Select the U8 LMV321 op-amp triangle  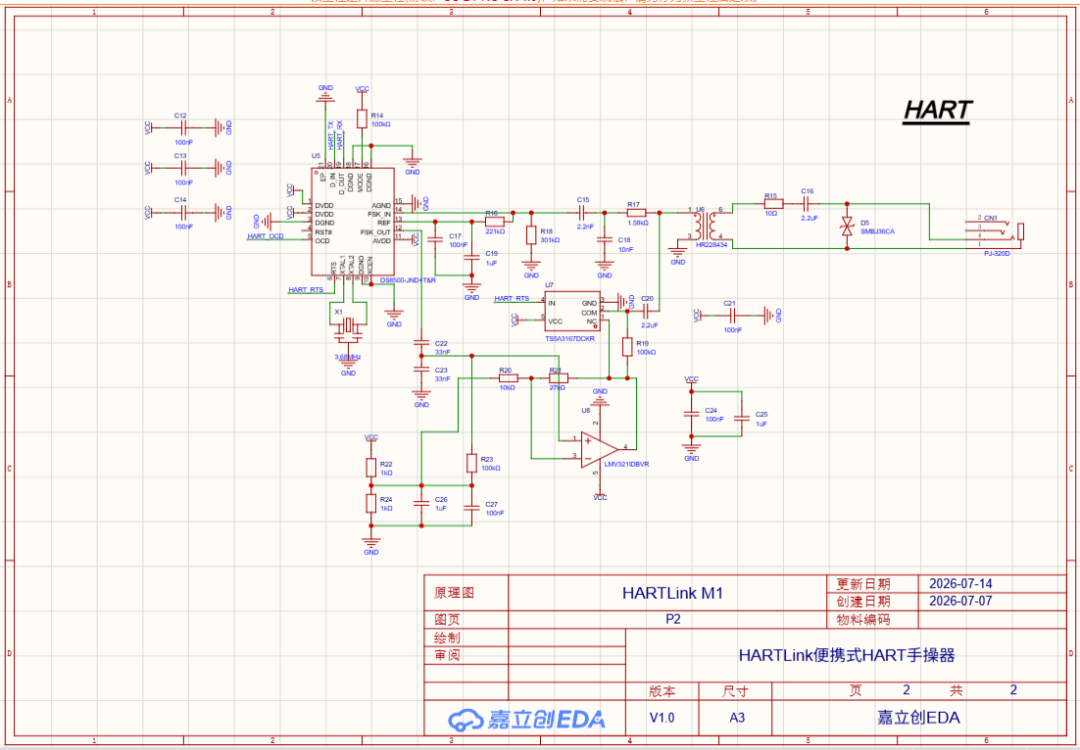[599, 448]
